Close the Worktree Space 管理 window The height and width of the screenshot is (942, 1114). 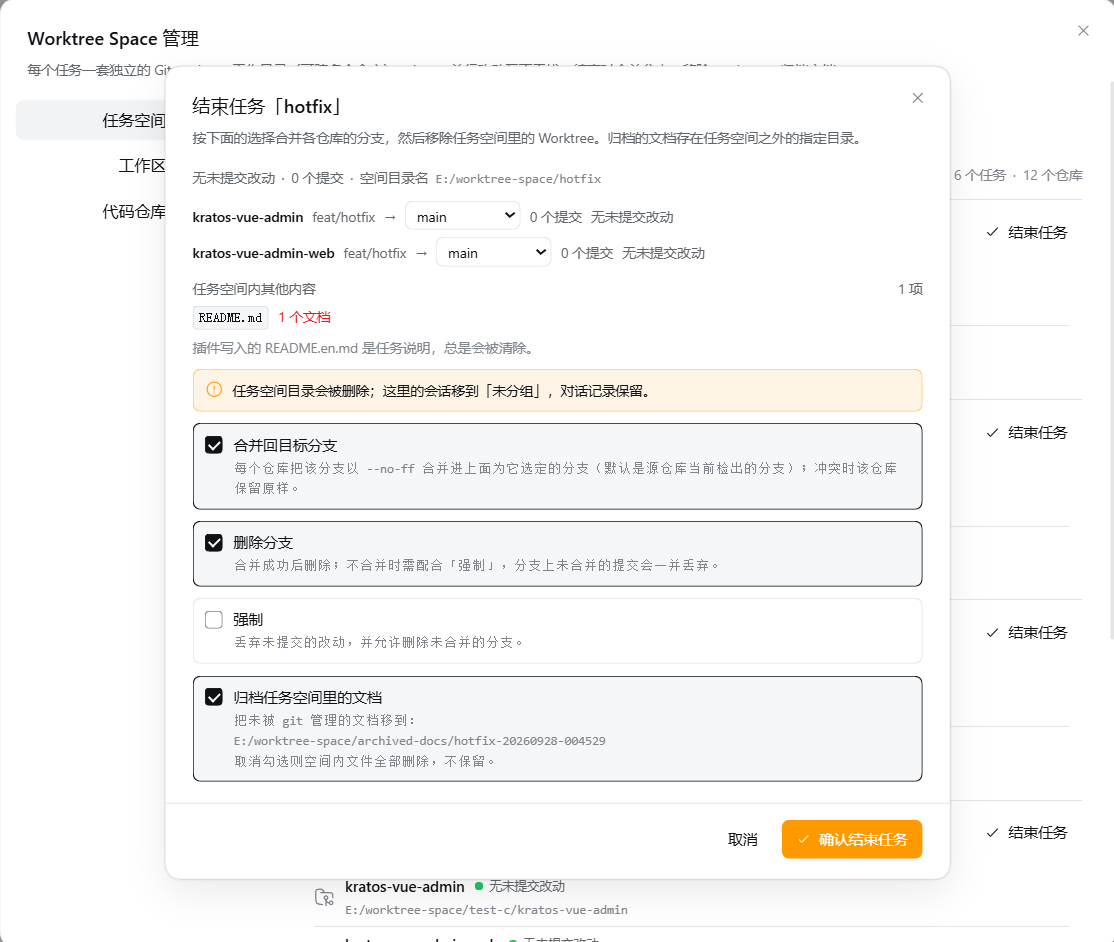(1083, 31)
